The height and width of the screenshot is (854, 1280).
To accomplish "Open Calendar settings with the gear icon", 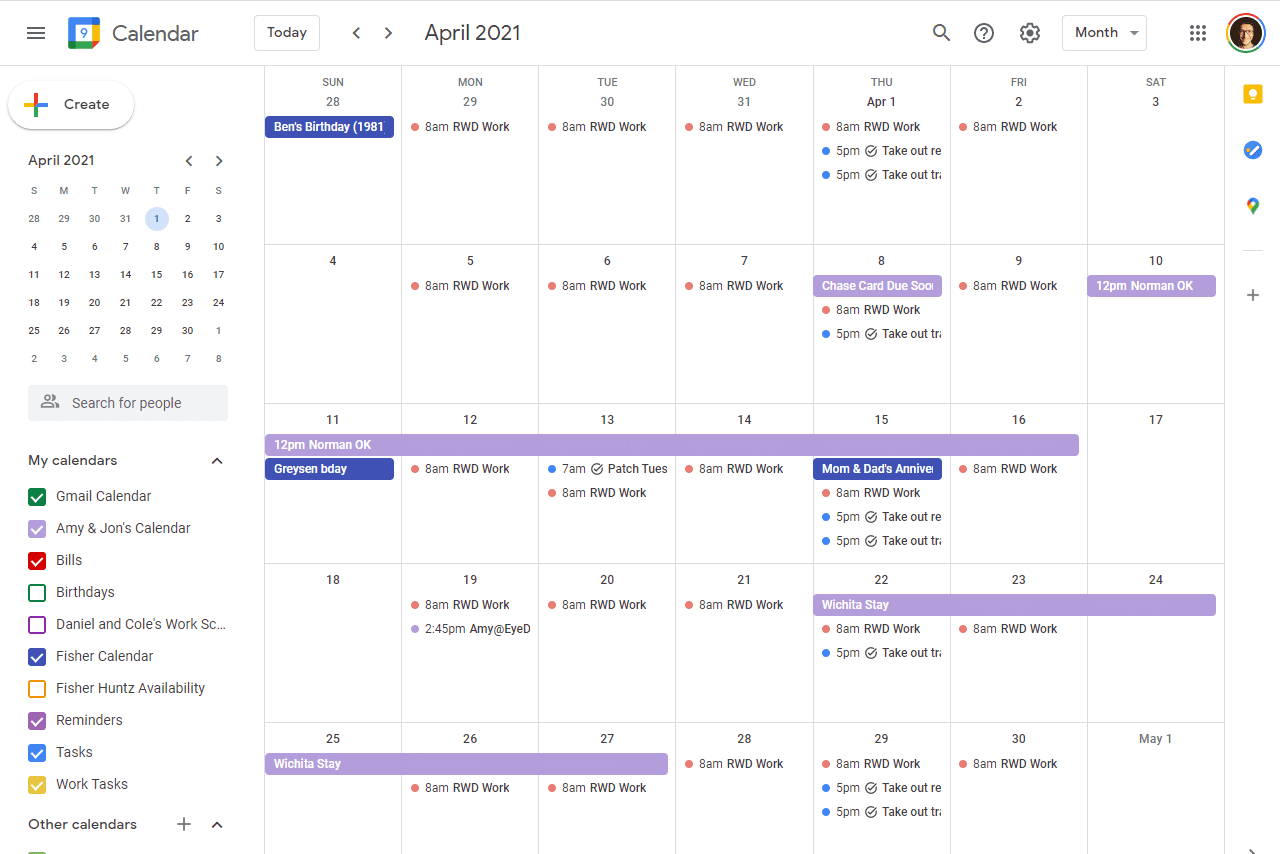I will pos(1030,32).
